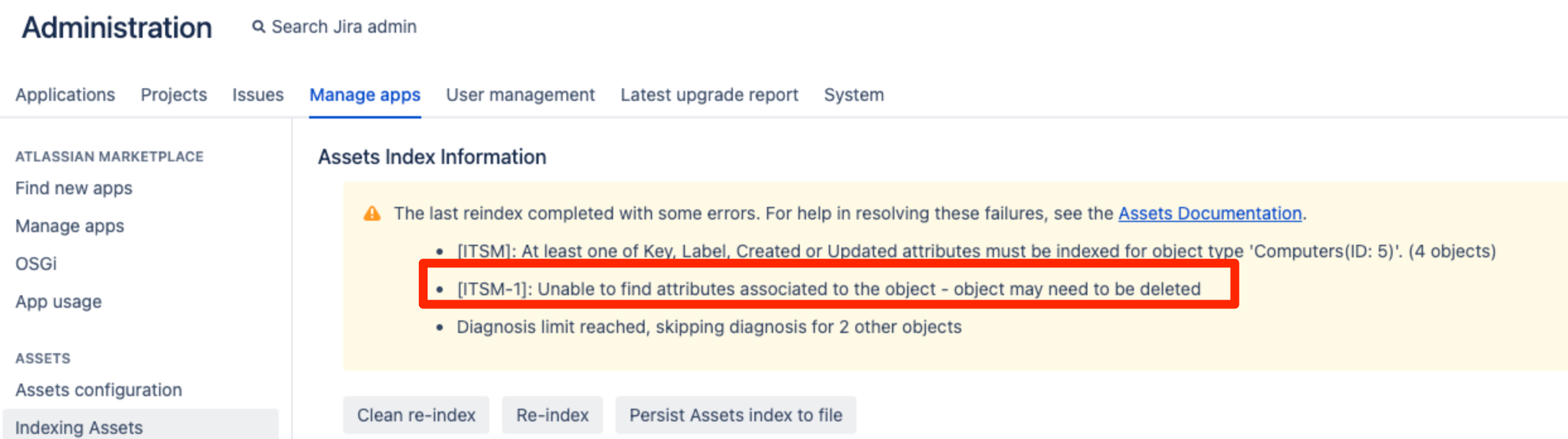
Task: Open the OSGi page
Action: [x=36, y=263]
